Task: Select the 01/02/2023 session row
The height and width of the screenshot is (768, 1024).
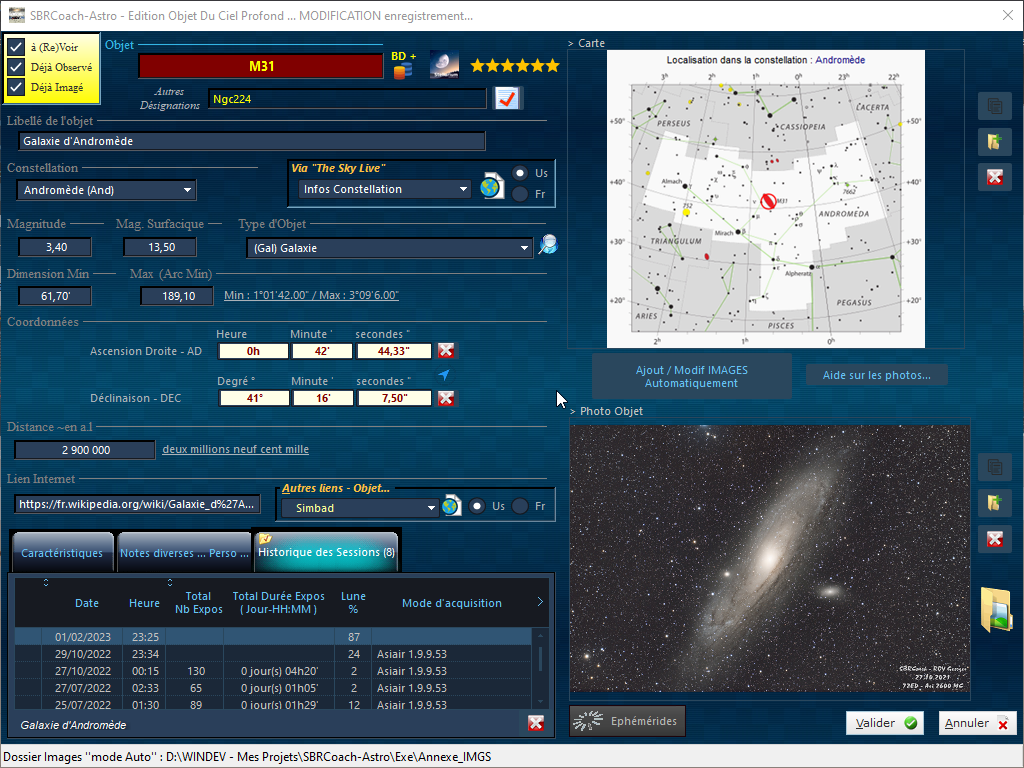Action: point(273,637)
